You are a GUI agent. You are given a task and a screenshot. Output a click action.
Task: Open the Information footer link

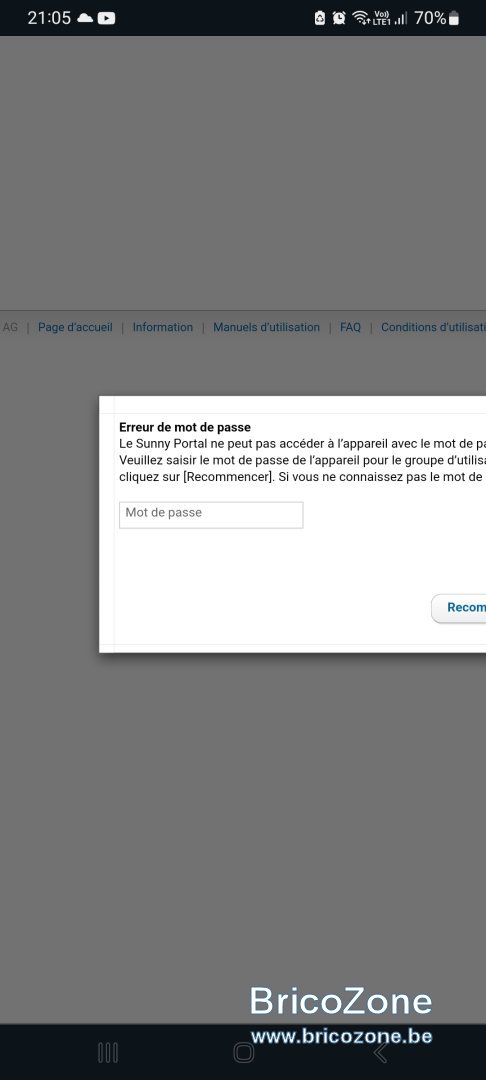pyautogui.click(x=162, y=328)
